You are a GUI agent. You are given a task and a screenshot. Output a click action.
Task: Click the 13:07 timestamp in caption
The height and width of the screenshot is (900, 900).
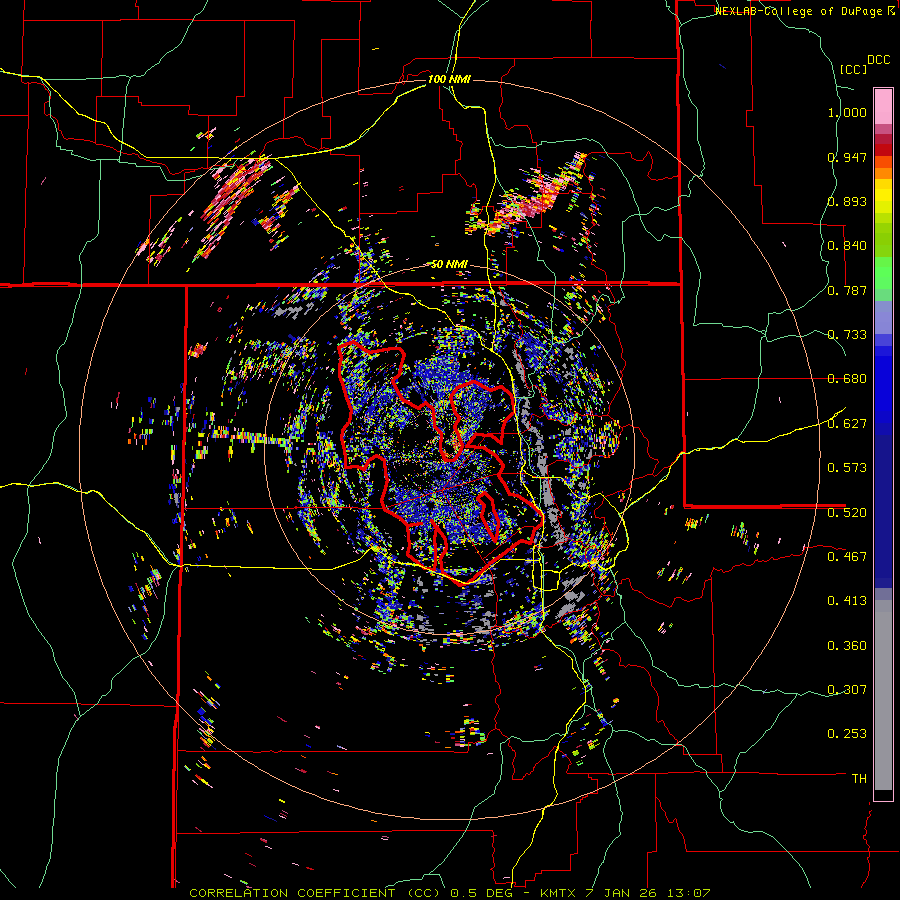pos(688,893)
